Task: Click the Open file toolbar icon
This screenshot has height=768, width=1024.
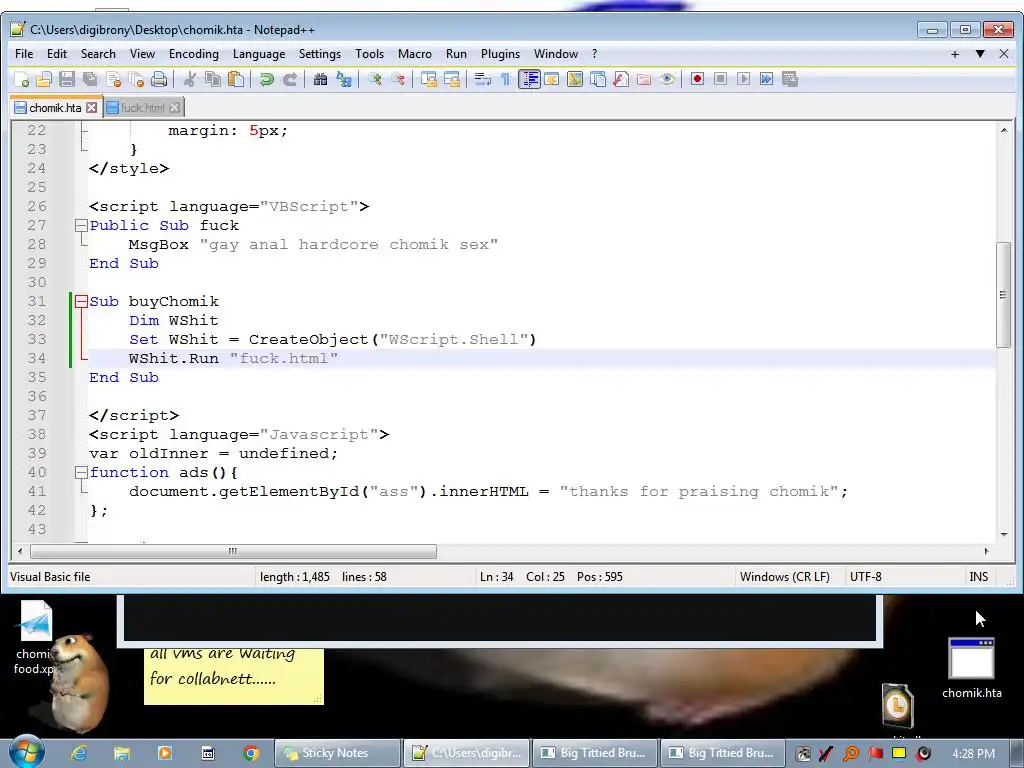Action: (44, 80)
